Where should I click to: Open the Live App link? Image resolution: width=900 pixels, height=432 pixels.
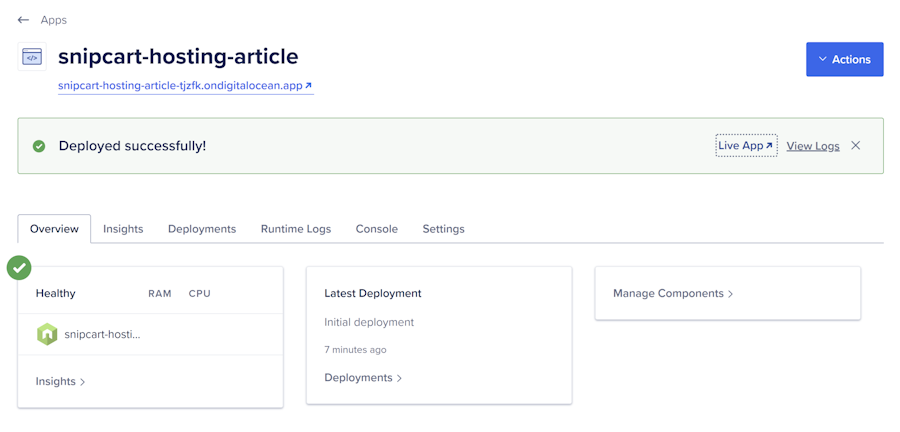[746, 146]
